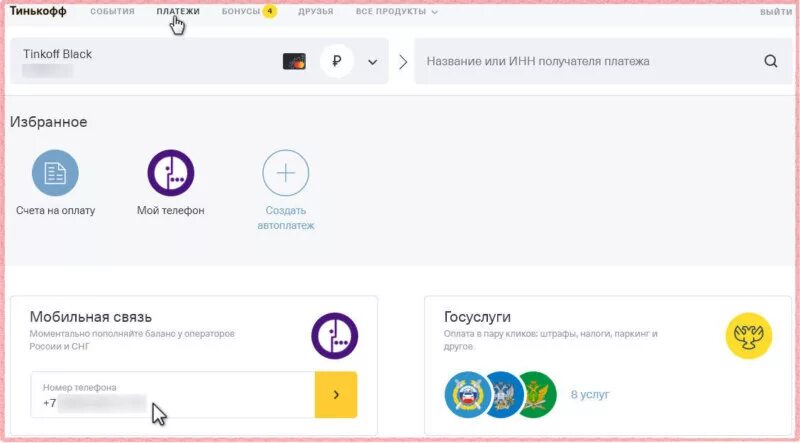
Task: Click the yellow bonuses badge with 4
Action: [x=270, y=11]
